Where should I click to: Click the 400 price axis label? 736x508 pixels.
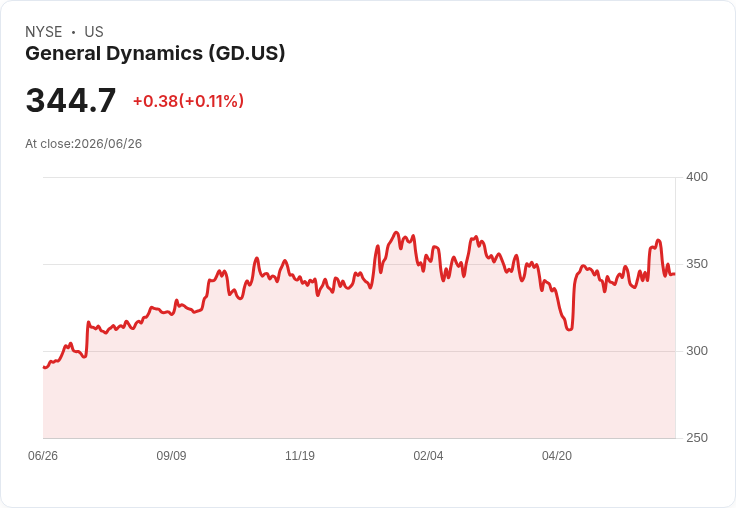click(x=697, y=177)
